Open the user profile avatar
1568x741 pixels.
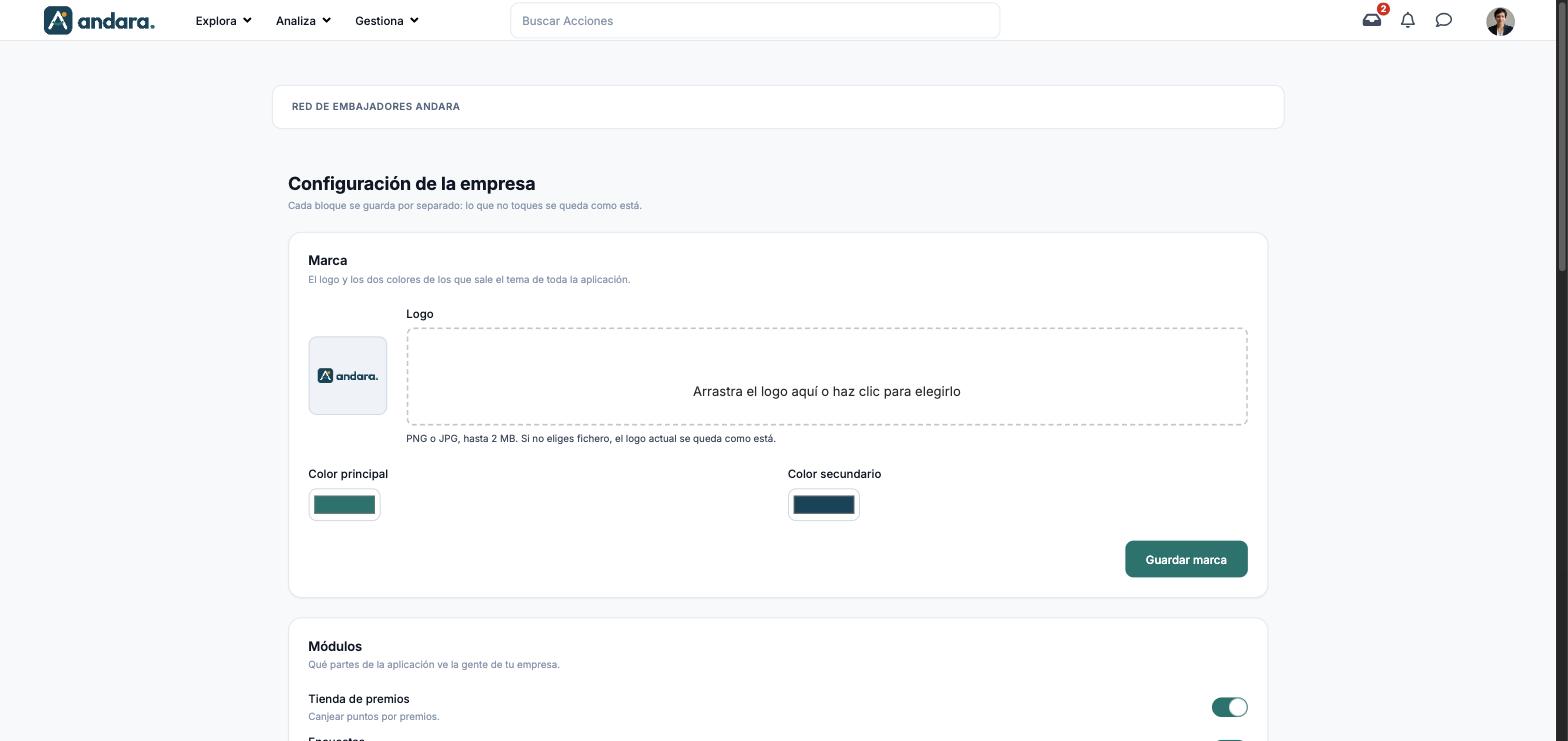pyautogui.click(x=1500, y=21)
